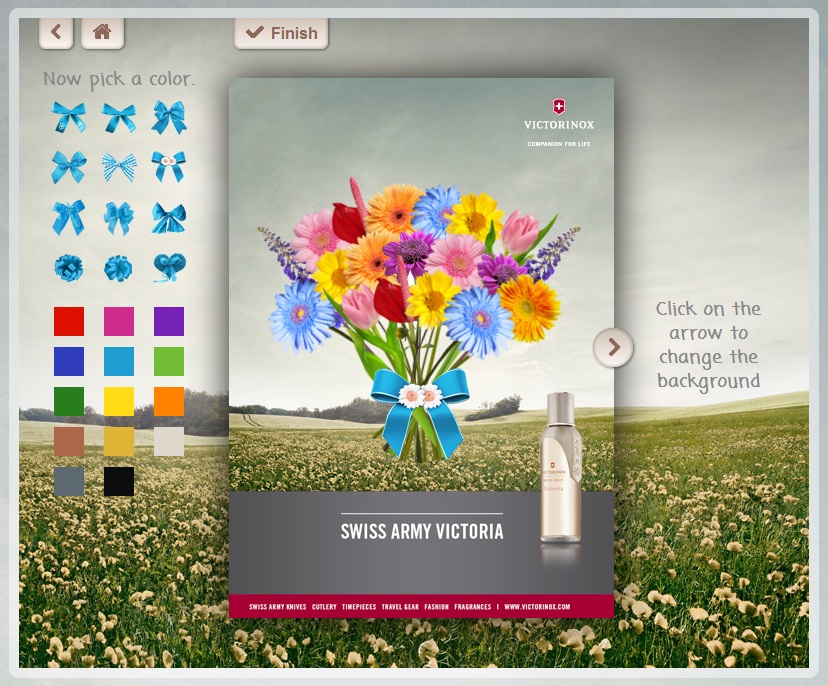
Task: Choose the black color swatch
Action: 119,481
